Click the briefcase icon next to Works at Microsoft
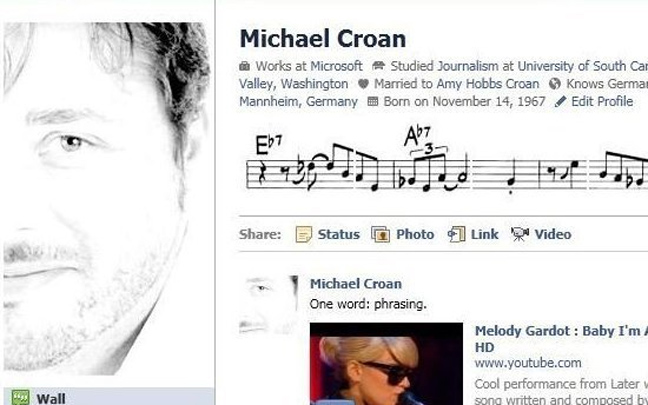Screen dimensions: 648x405 click(245, 66)
